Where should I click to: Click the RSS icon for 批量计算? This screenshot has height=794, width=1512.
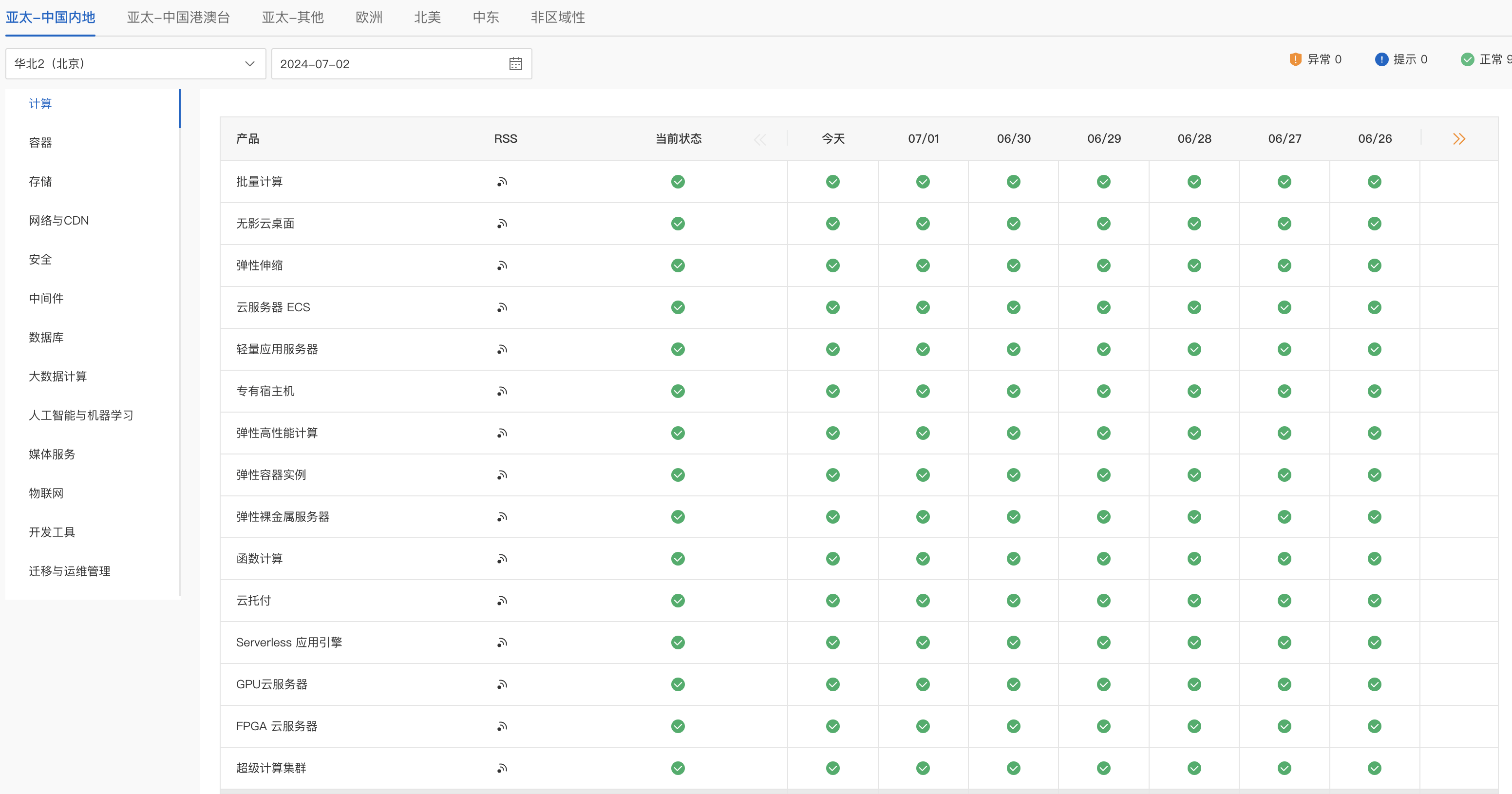tap(502, 182)
